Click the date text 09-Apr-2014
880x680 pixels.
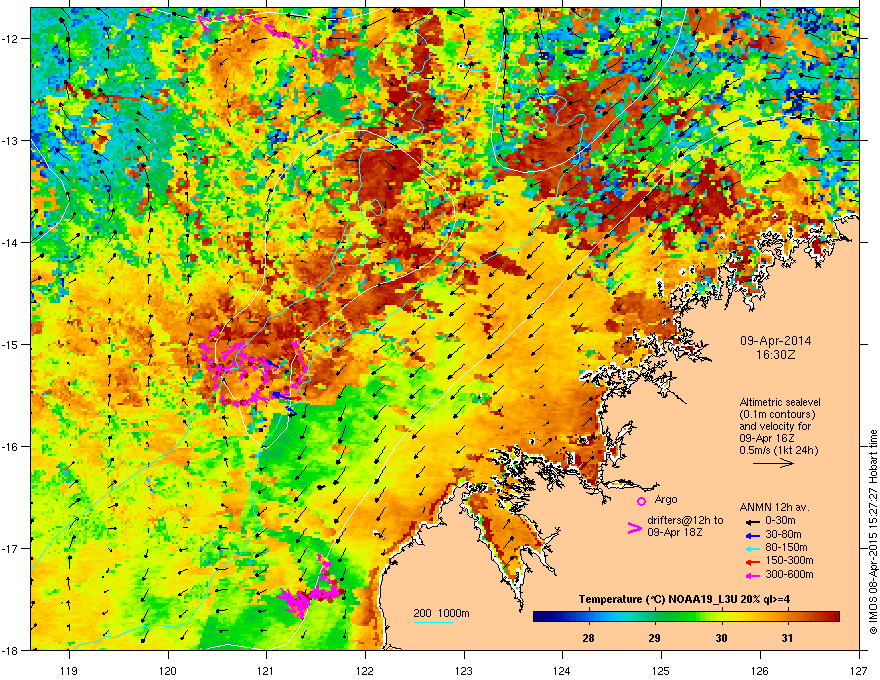[x=775, y=341]
